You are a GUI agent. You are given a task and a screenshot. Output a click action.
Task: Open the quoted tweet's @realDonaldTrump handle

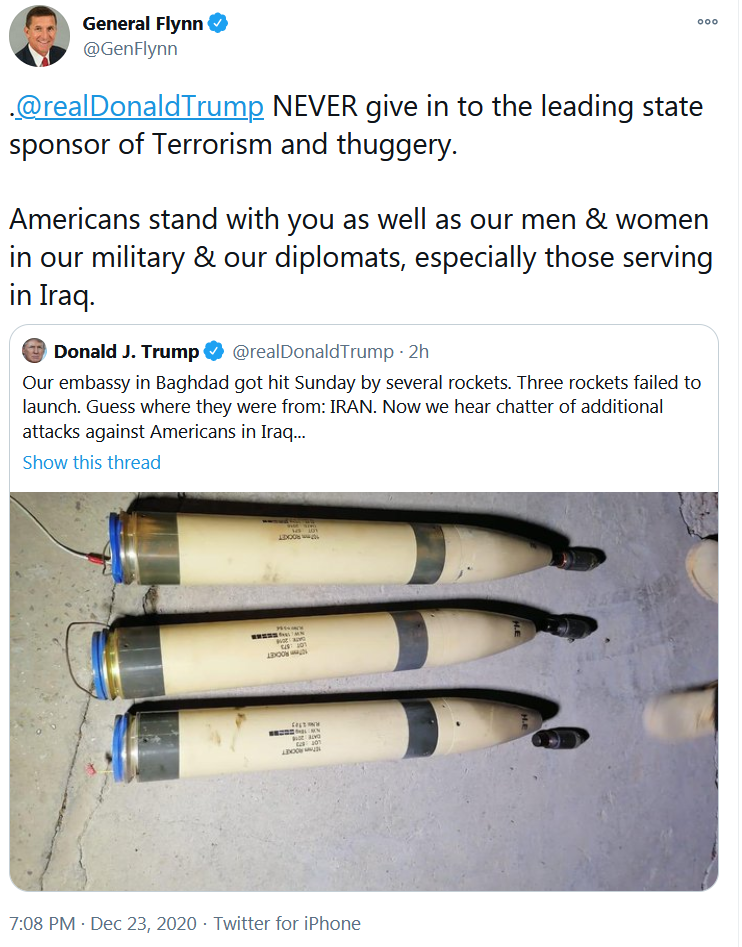pyautogui.click(x=313, y=352)
